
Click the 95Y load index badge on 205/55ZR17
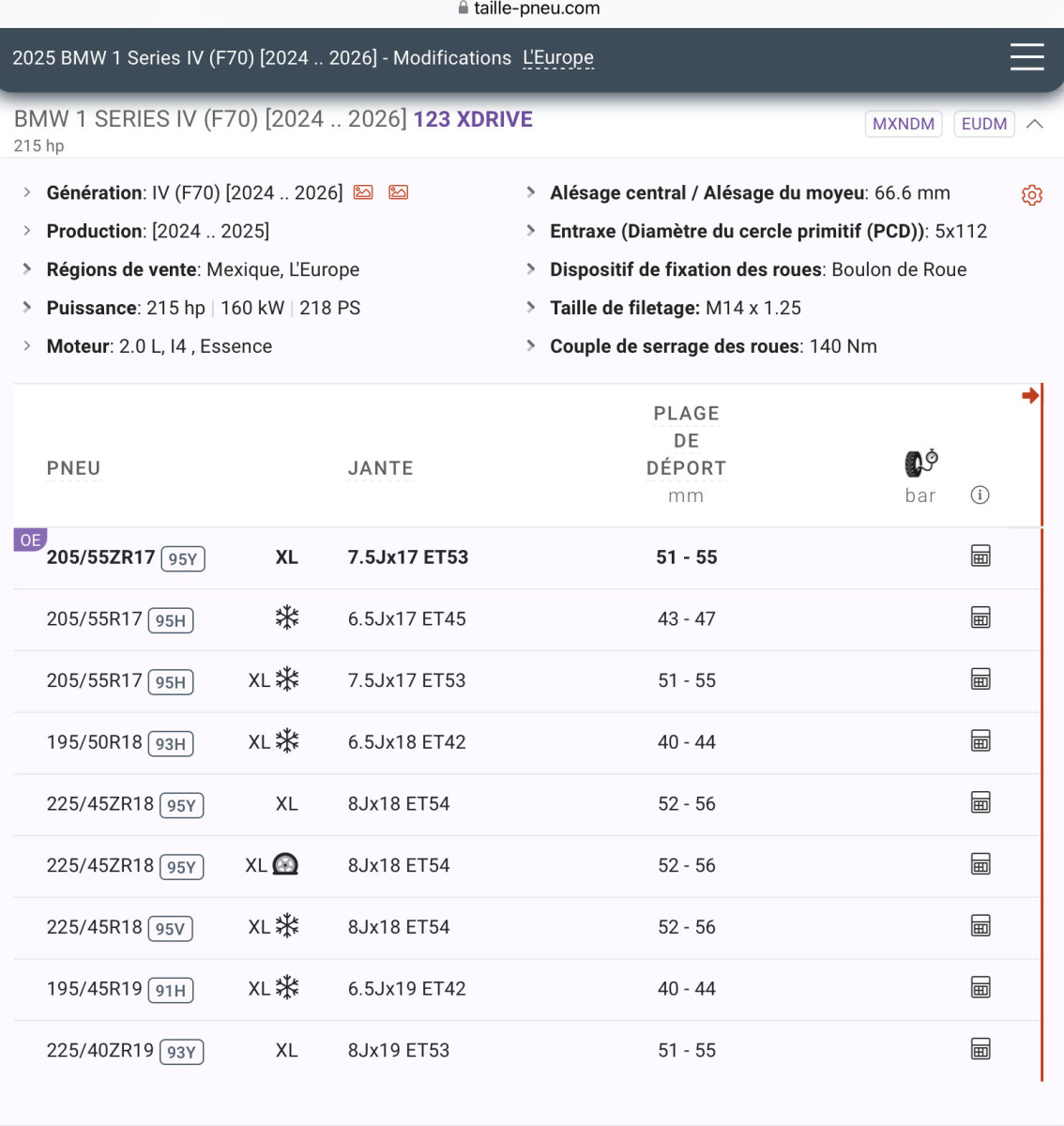click(183, 559)
